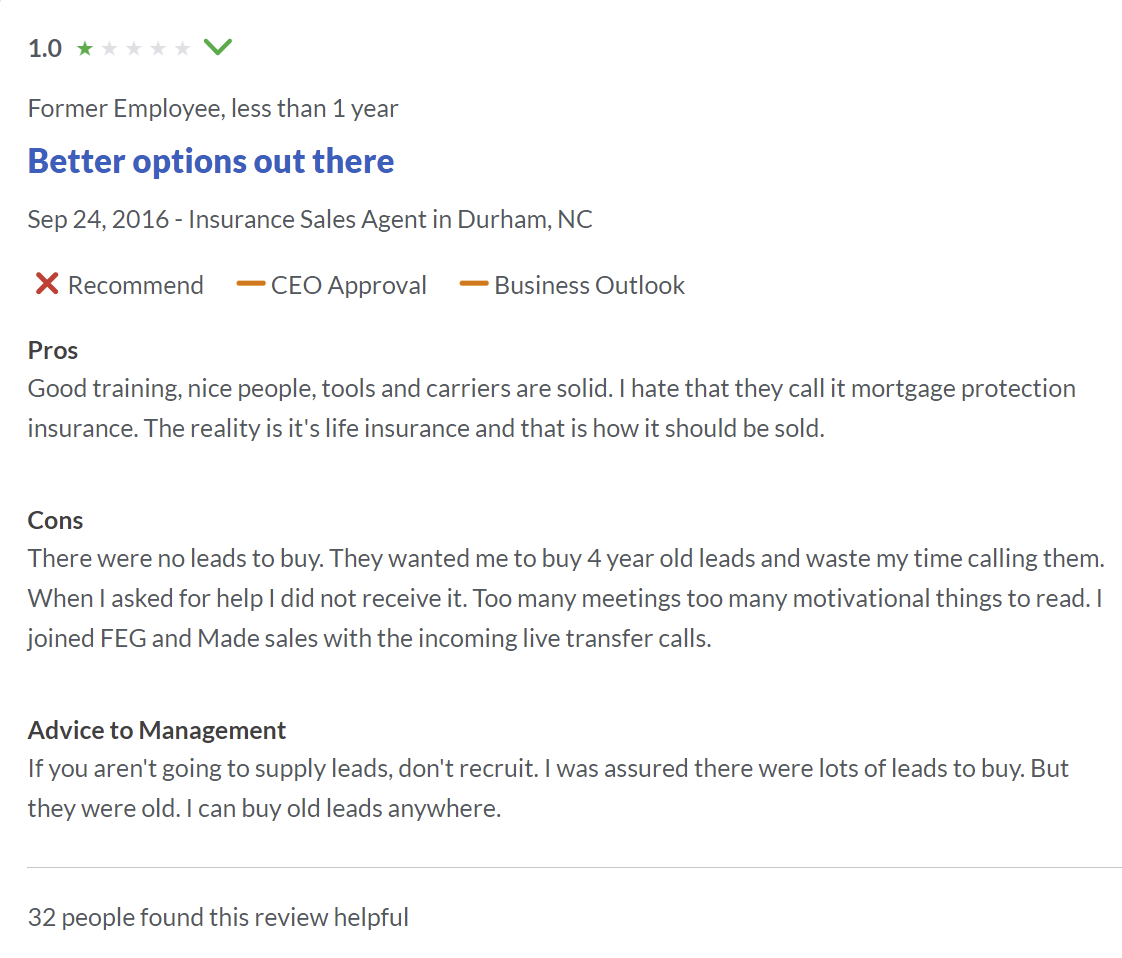Click the second gray rating star

click(x=109, y=48)
